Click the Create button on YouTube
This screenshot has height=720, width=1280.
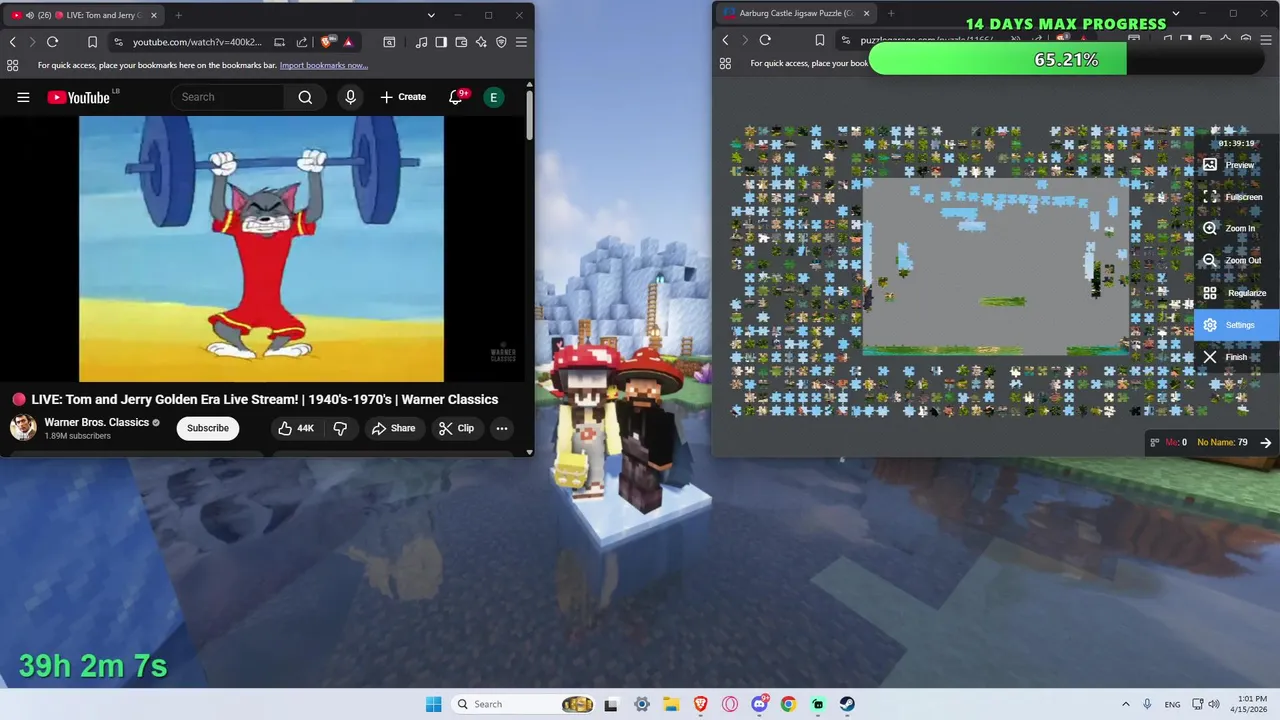click(x=403, y=97)
